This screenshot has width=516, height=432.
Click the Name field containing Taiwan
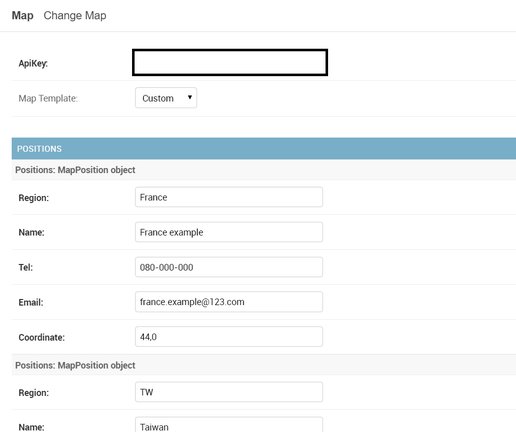tap(229, 425)
